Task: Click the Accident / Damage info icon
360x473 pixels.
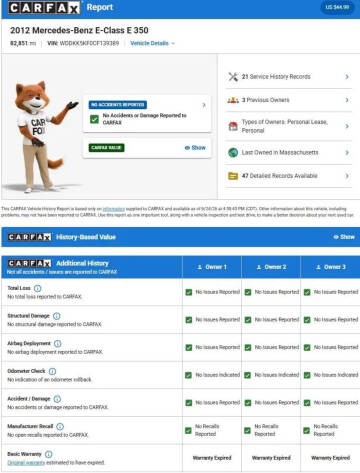Action: point(57,399)
